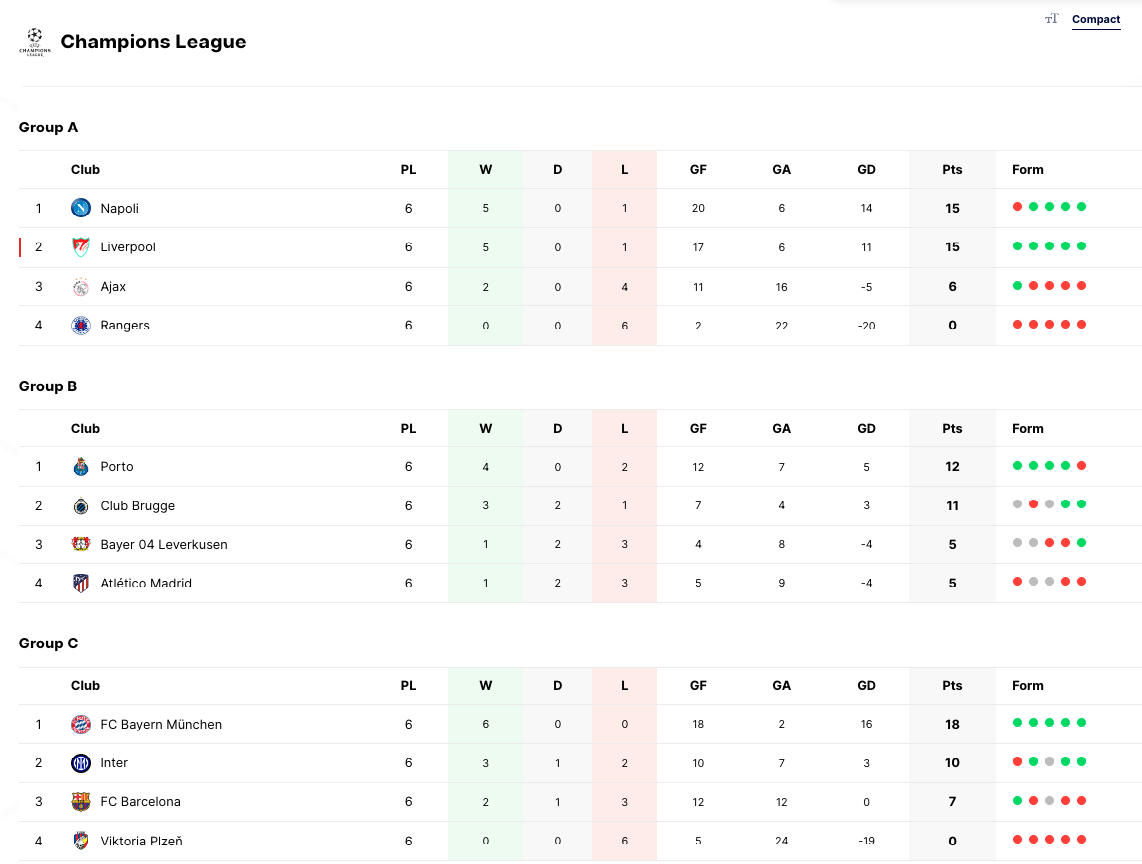Click the Bayer 04 Leverkusen crest

click(x=81, y=545)
